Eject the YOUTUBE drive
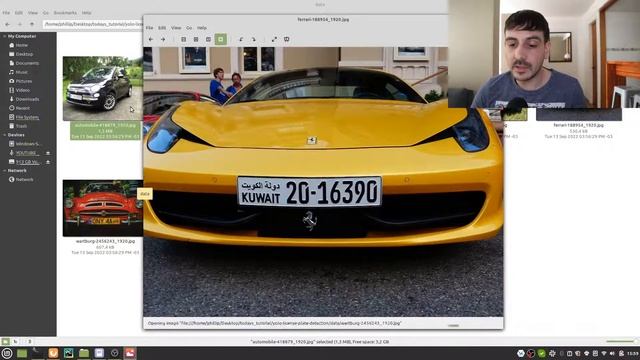This screenshot has height=360, width=640. [48, 153]
